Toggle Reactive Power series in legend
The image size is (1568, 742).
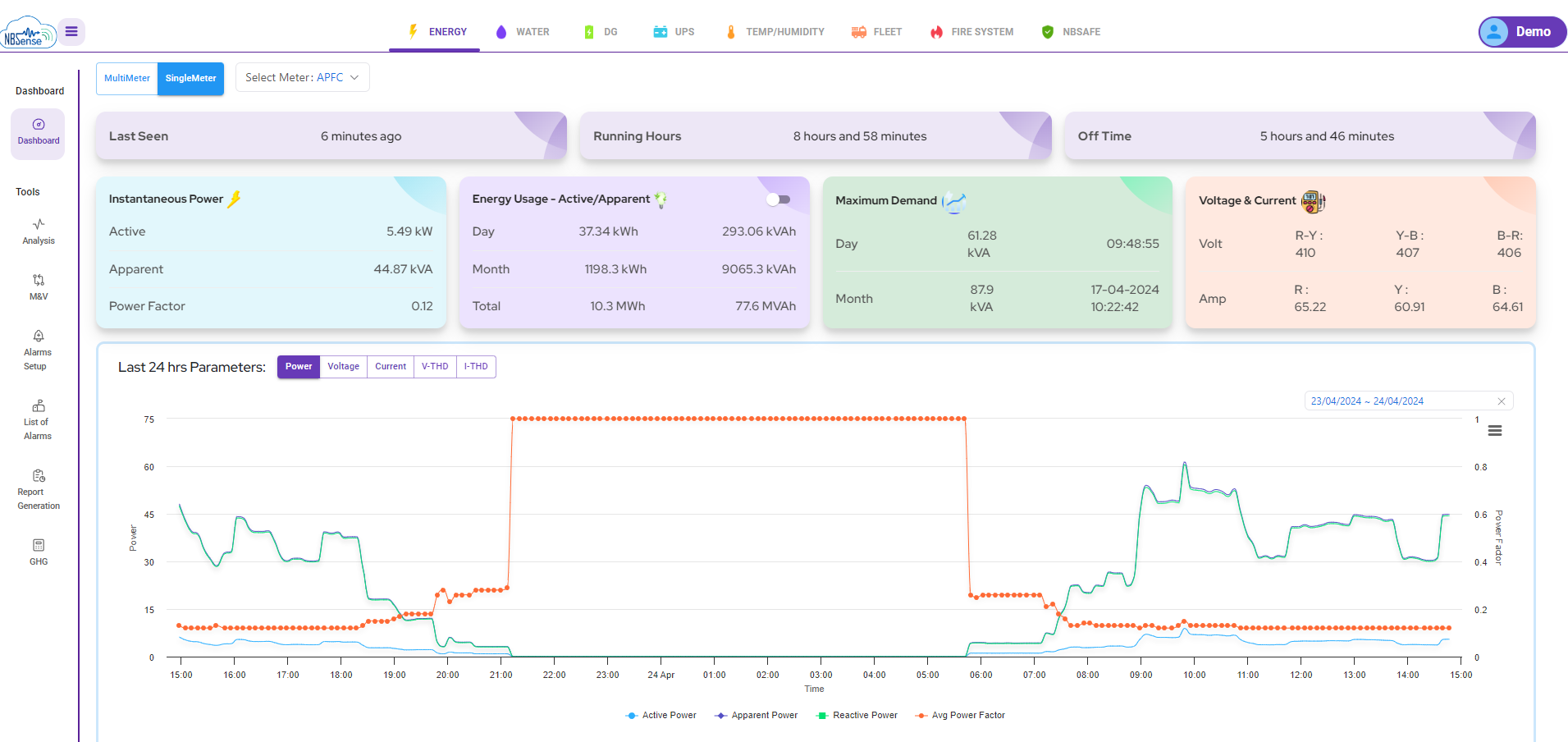tap(857, 716)
